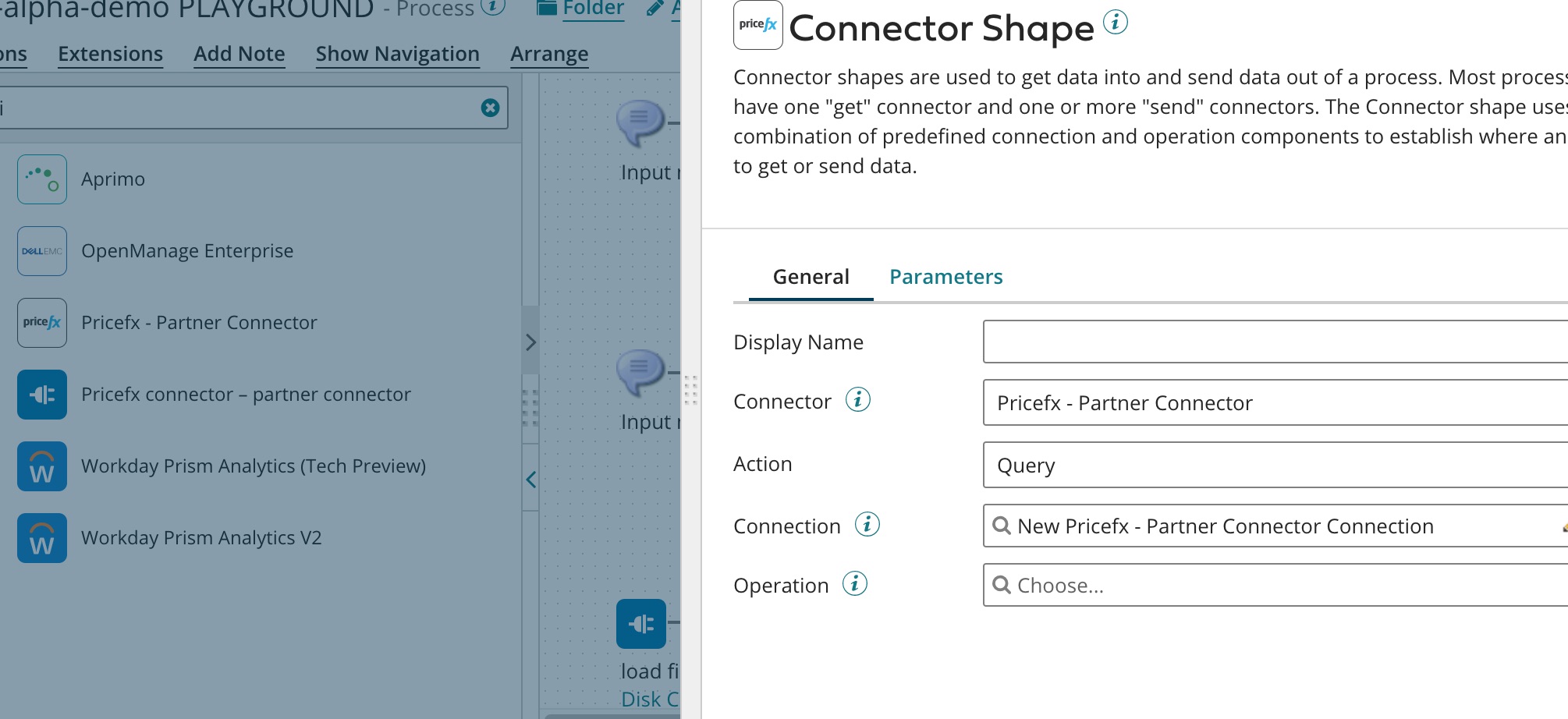Select the OpenManage Enterprise Dell EMC icon
The height and width of the screenshot is (719, 1568).
coord(42,251)
